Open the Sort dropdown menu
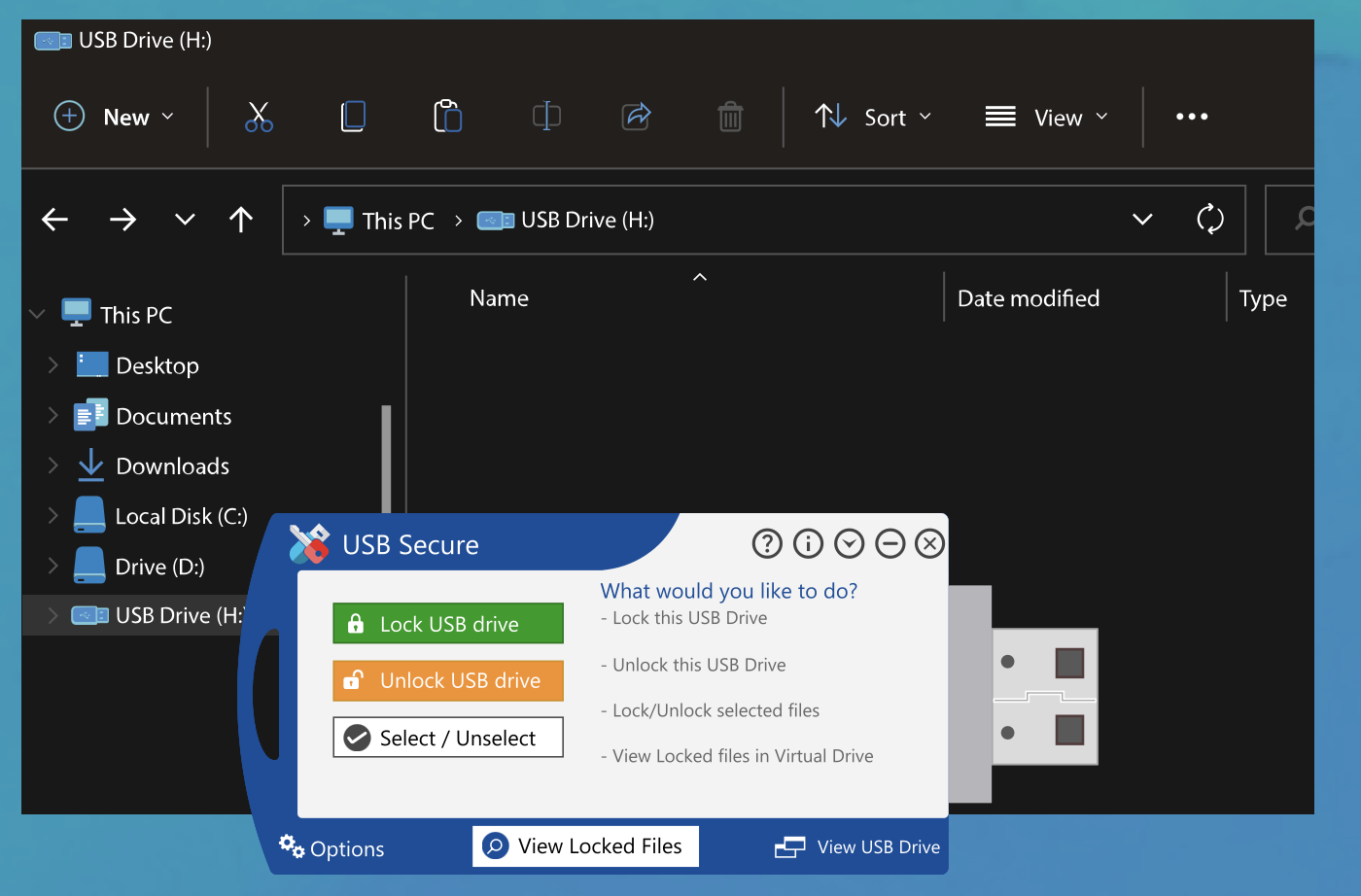The image size is (1361, 896). pyautogui.click(x=873, y=117)
